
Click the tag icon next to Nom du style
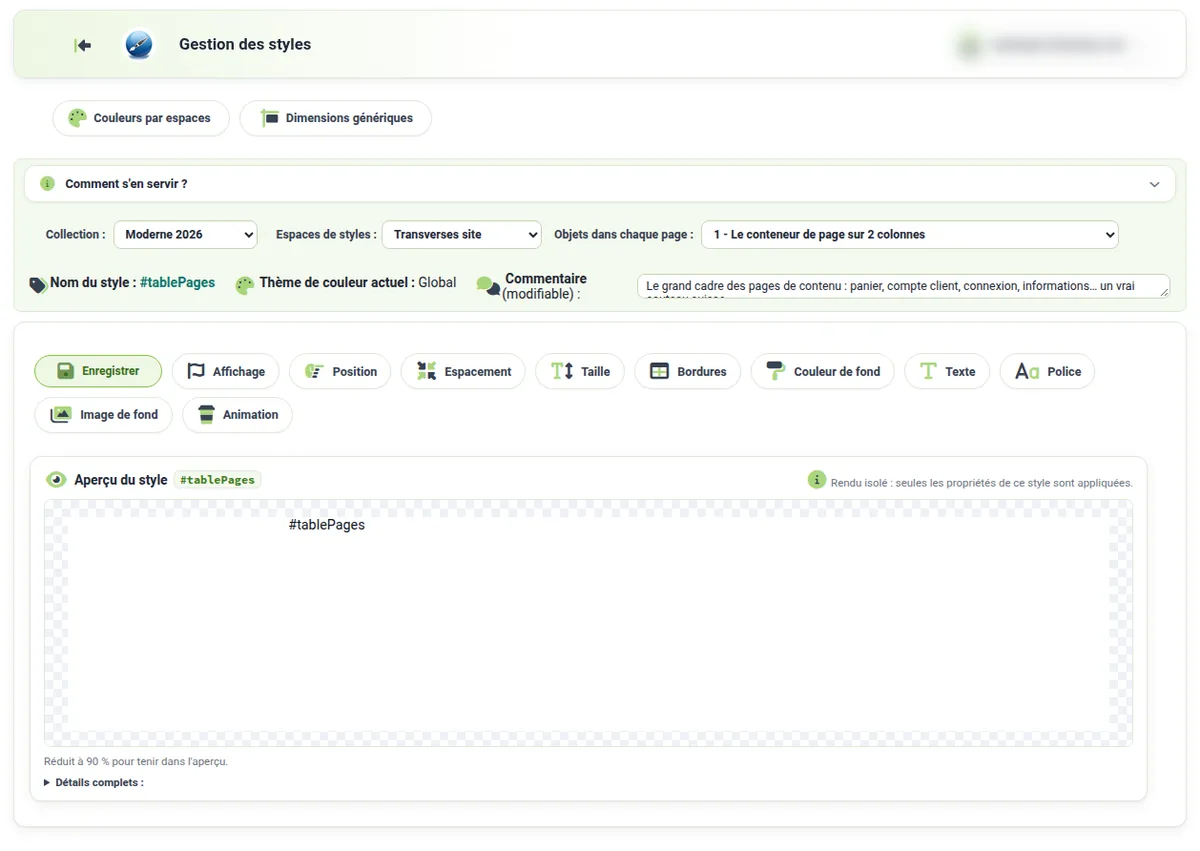pos(38,284)
